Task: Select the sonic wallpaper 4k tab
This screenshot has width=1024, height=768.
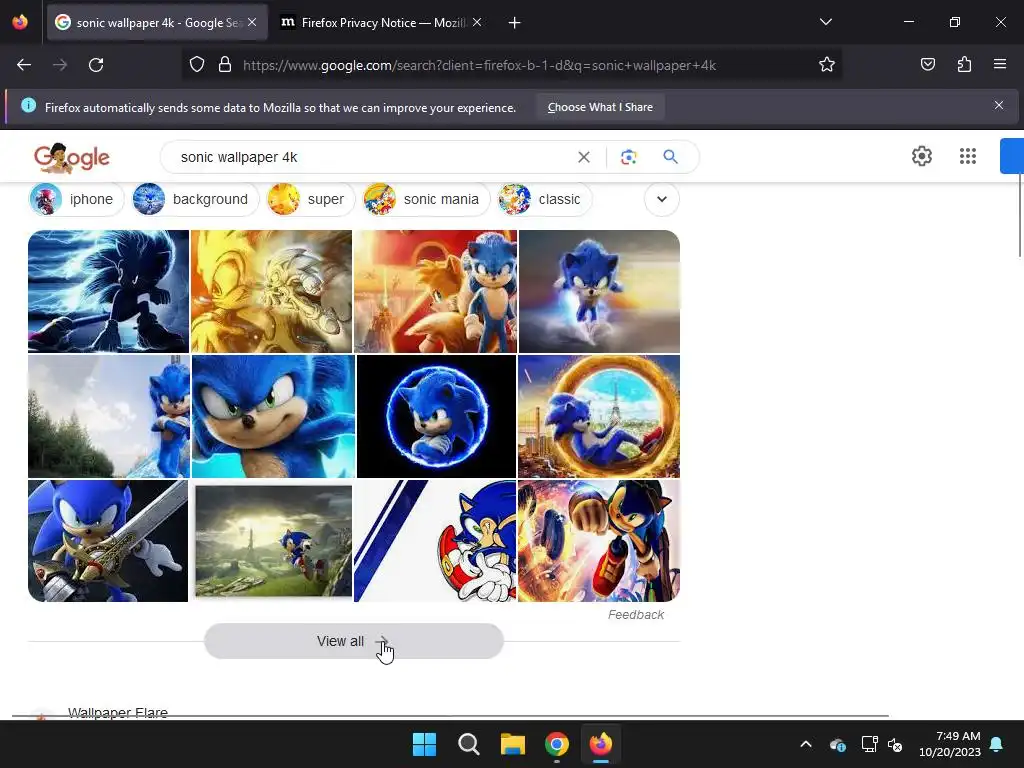Action: pos(157,23)
